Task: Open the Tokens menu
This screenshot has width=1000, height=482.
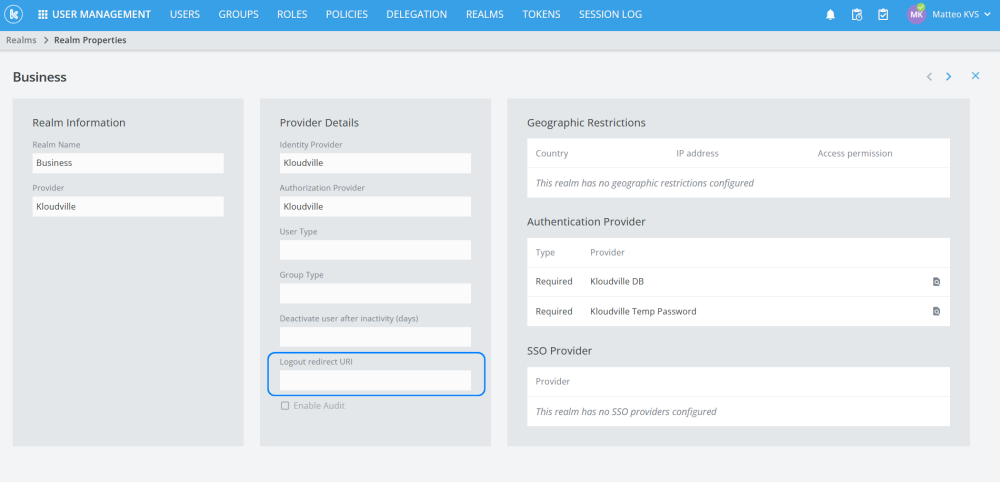Action: tap(541, 15)
